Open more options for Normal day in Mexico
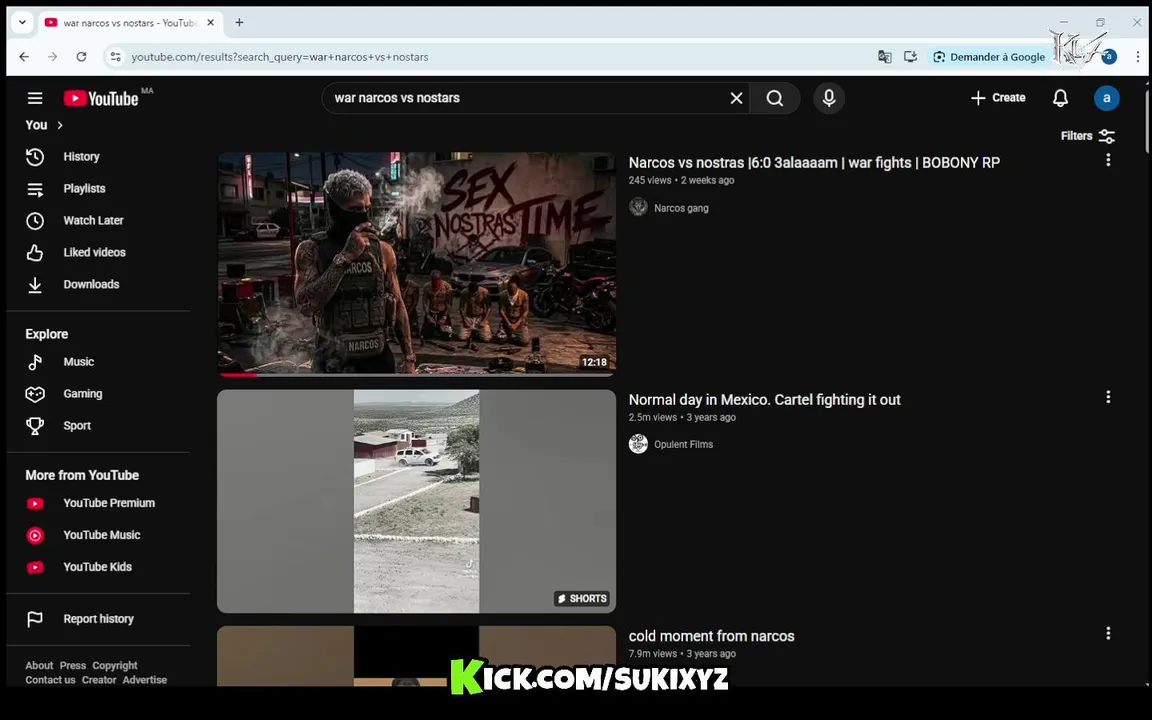The width and height of the screenshot is (1152, 720). [x=1108, y=397]
